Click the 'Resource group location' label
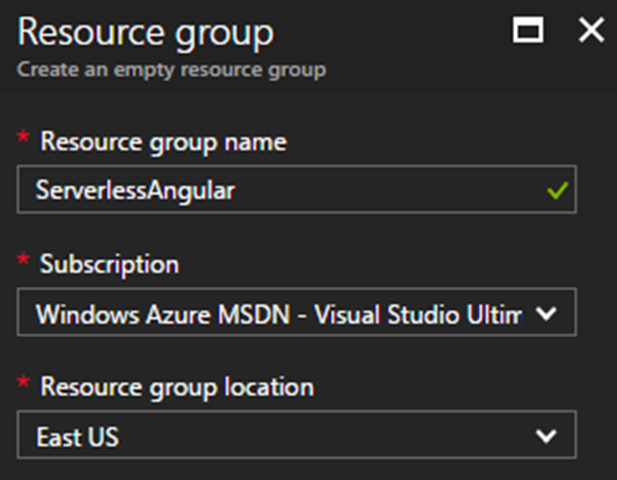This screenshot has width=617, height=480. click(177, 387)
